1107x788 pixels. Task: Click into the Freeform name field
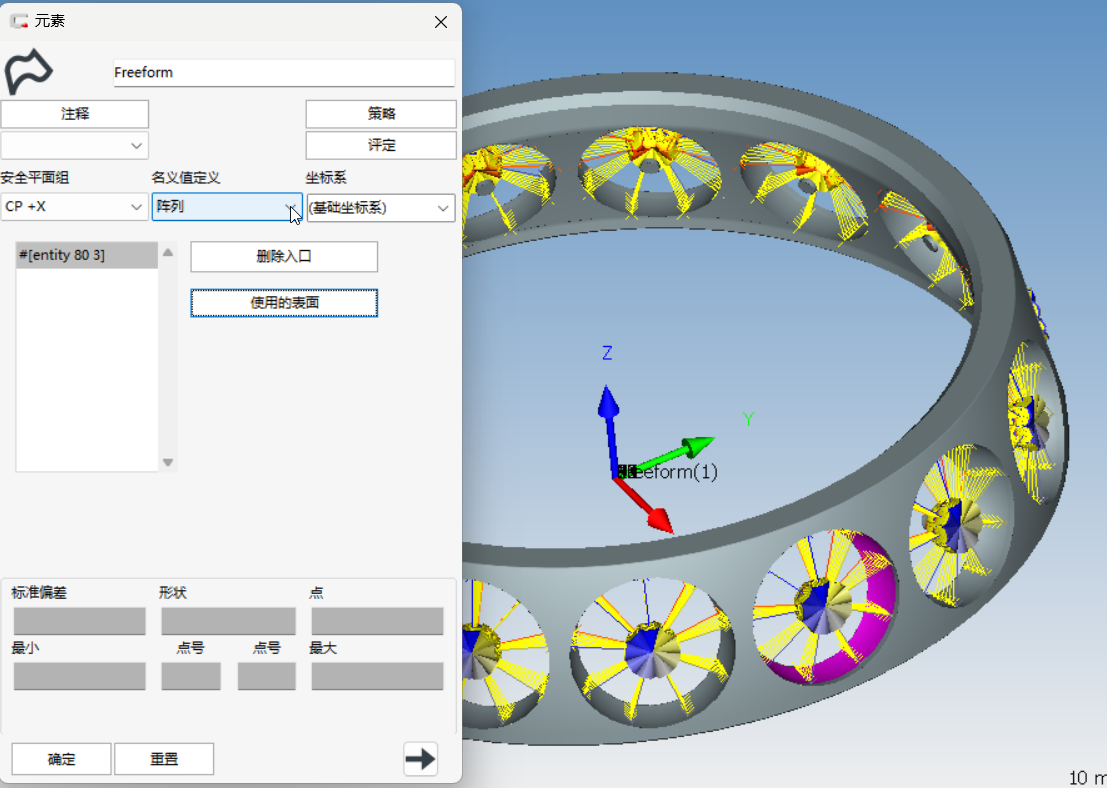click(x=284, y=73)
